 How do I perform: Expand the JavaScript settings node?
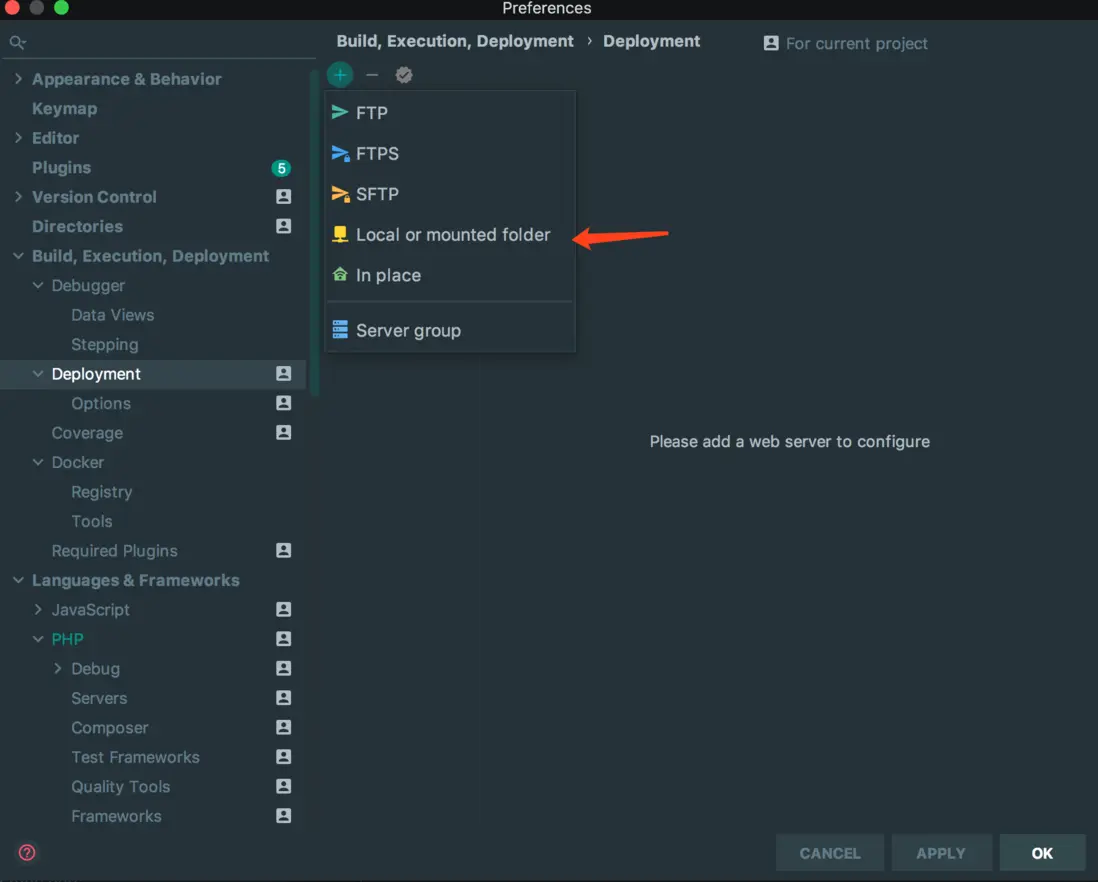pos(38,609)
